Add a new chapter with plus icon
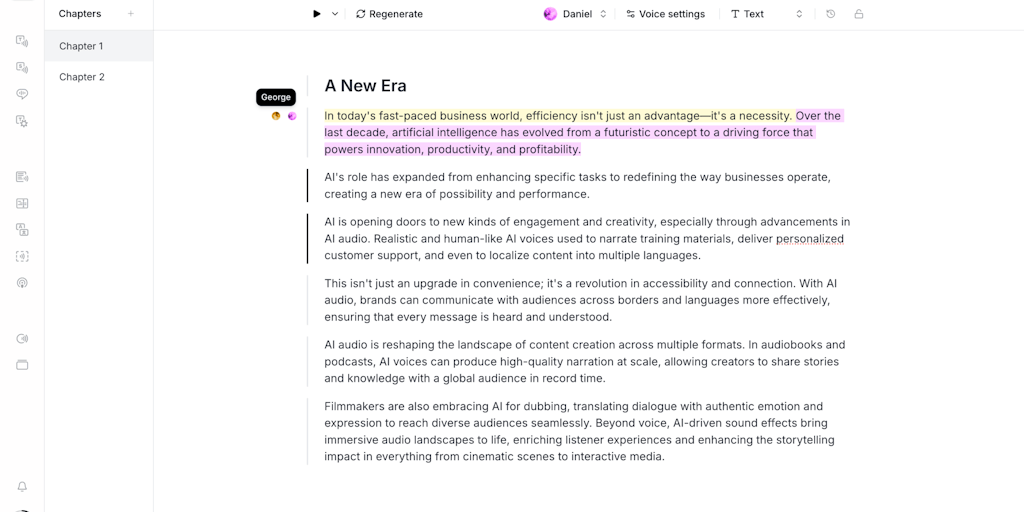The image size is (1024, 512). point(131,14)
